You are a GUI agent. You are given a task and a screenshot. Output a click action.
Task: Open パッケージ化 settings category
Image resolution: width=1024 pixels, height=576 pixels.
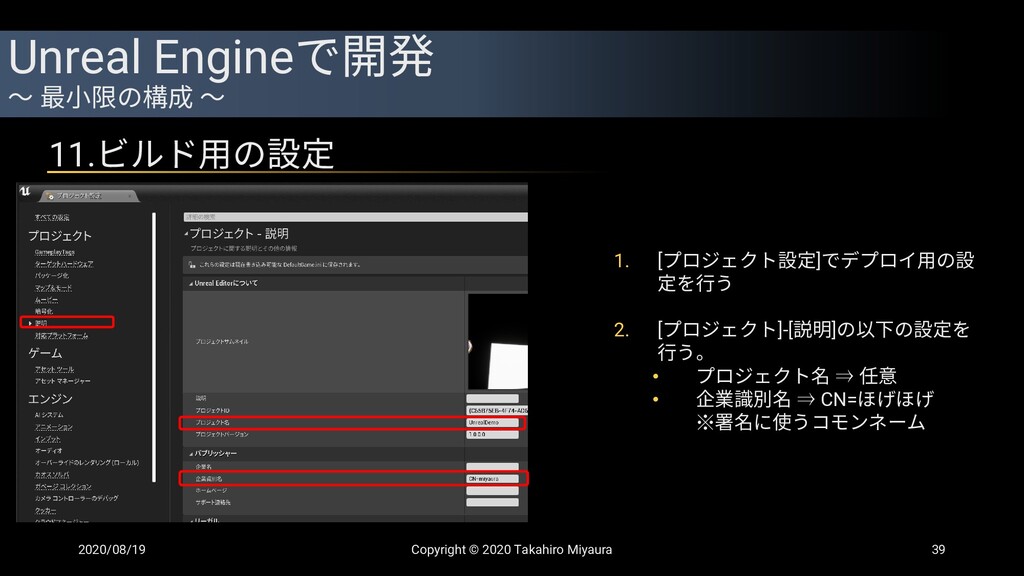(x=51, y=276)
